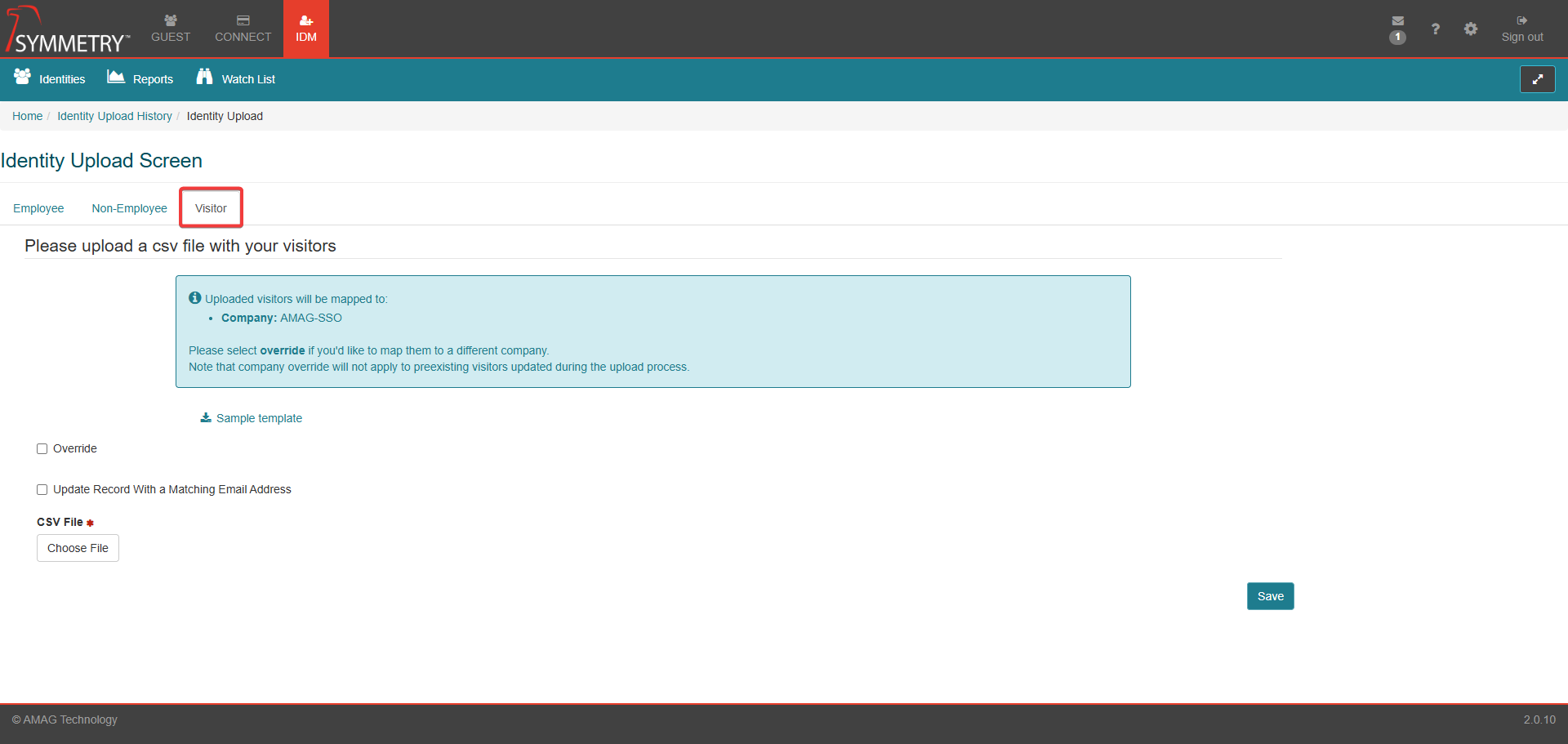Viewport: 1568px width, 744px height.
Task: Open the Reports menu
Action: (x=140, y=79)
